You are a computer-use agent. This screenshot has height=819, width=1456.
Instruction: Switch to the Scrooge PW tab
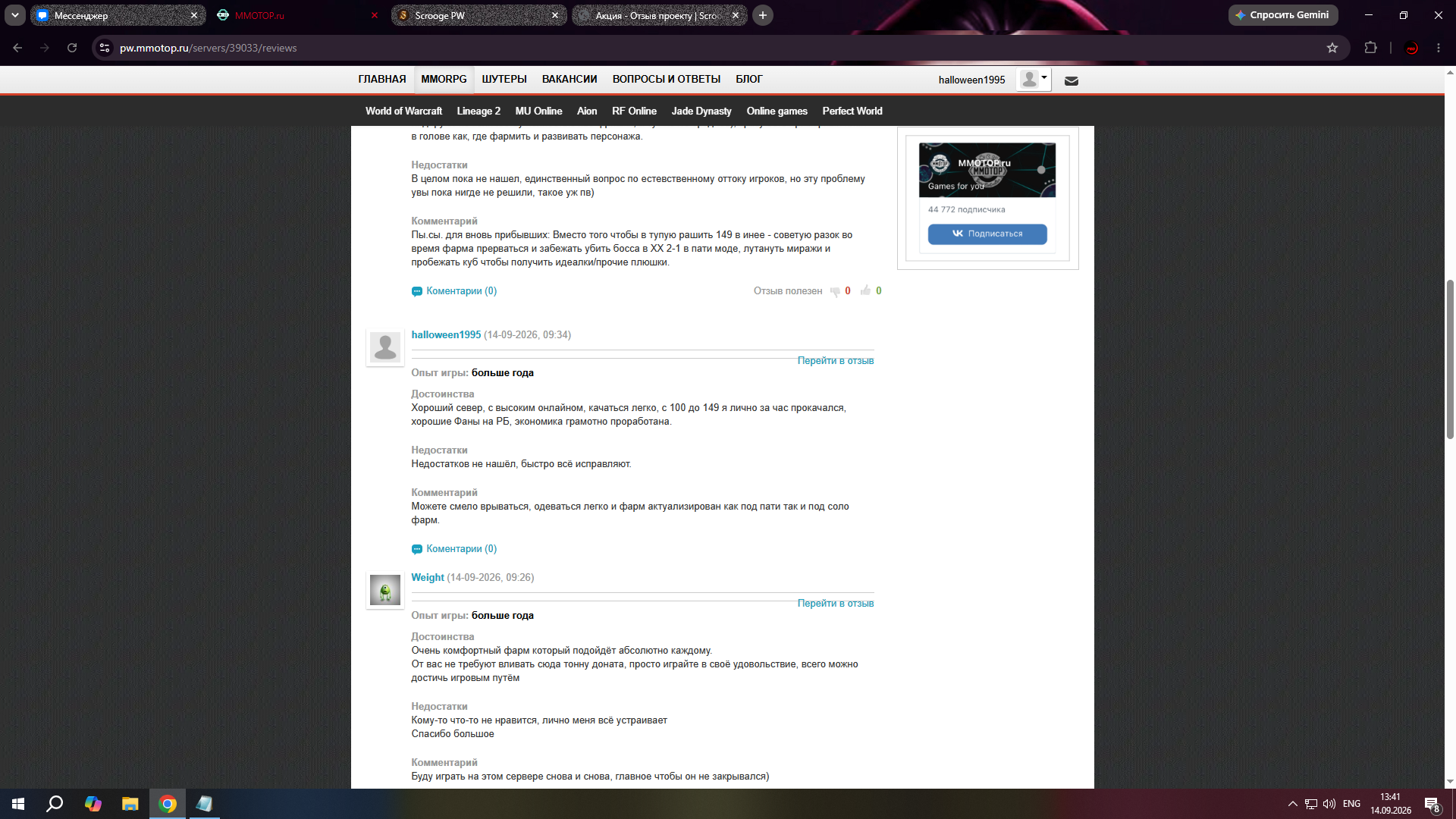pyautogui.click(x=479, y=15)
